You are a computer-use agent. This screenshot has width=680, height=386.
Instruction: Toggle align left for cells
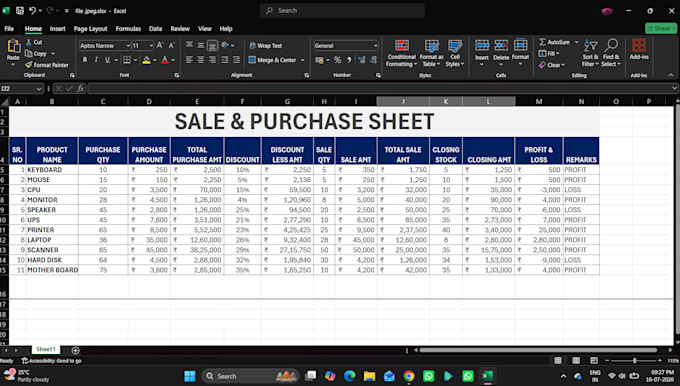[190, 60]
